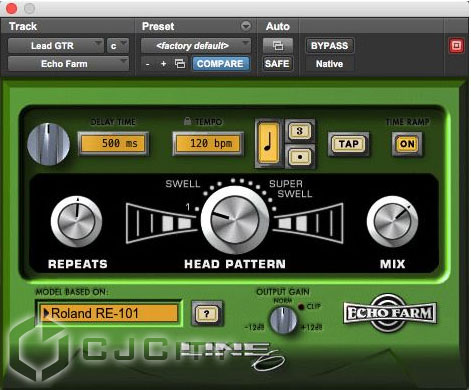Click the SWELL label on head pattern
This screenshot has height=390, width=471.
coord(183,184)
